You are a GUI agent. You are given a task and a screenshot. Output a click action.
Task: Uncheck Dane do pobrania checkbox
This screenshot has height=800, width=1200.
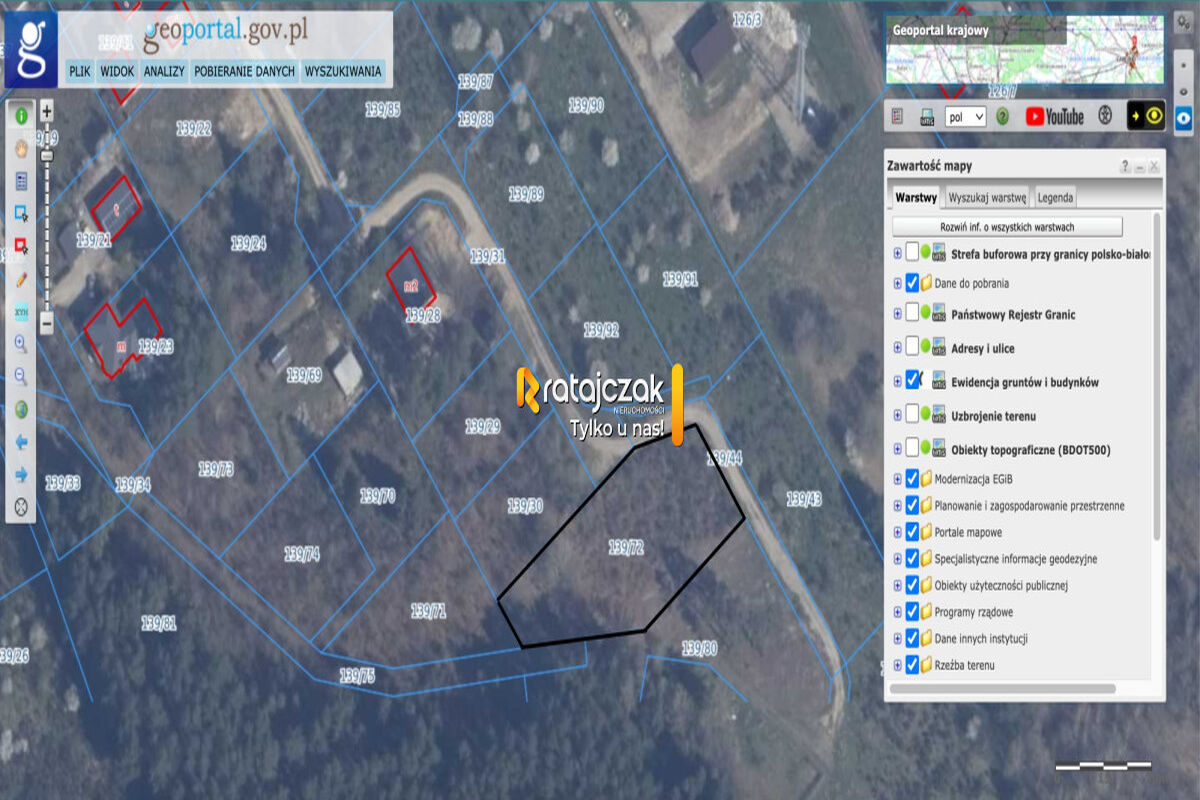(912, 283)
